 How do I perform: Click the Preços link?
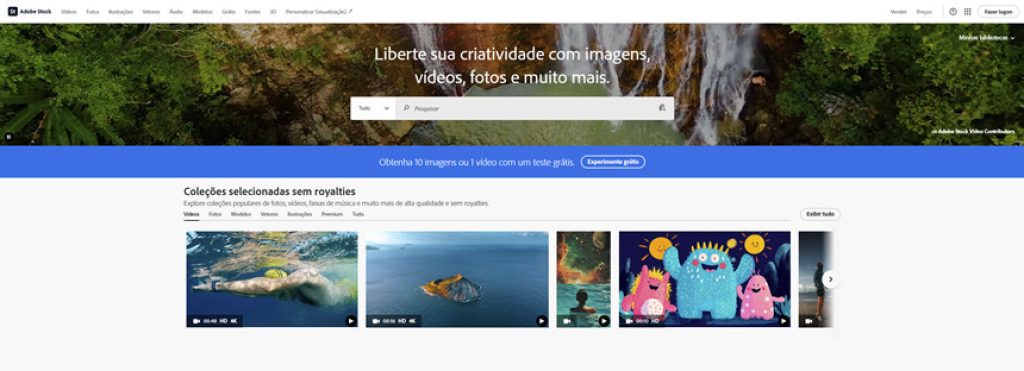(x=924, y=12)
